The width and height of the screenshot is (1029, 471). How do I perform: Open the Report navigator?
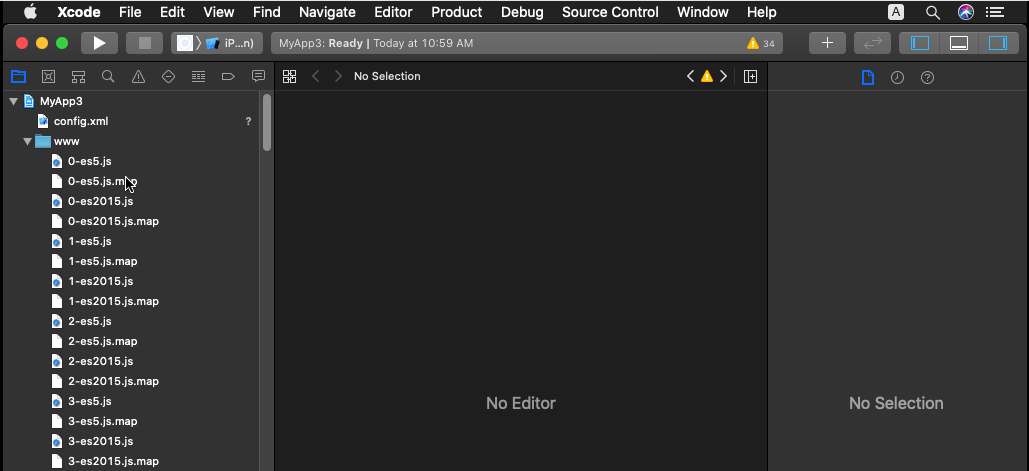(259, 77)
